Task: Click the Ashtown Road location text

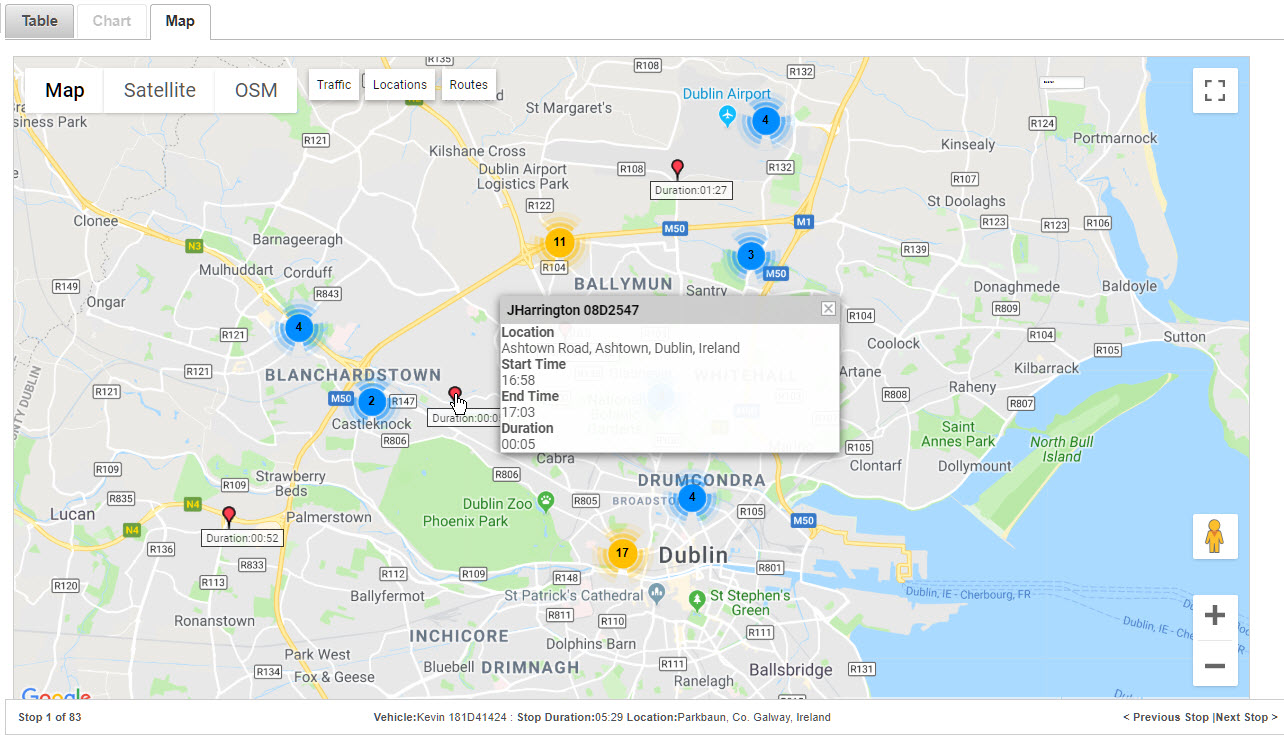Action: pos(620,348)
